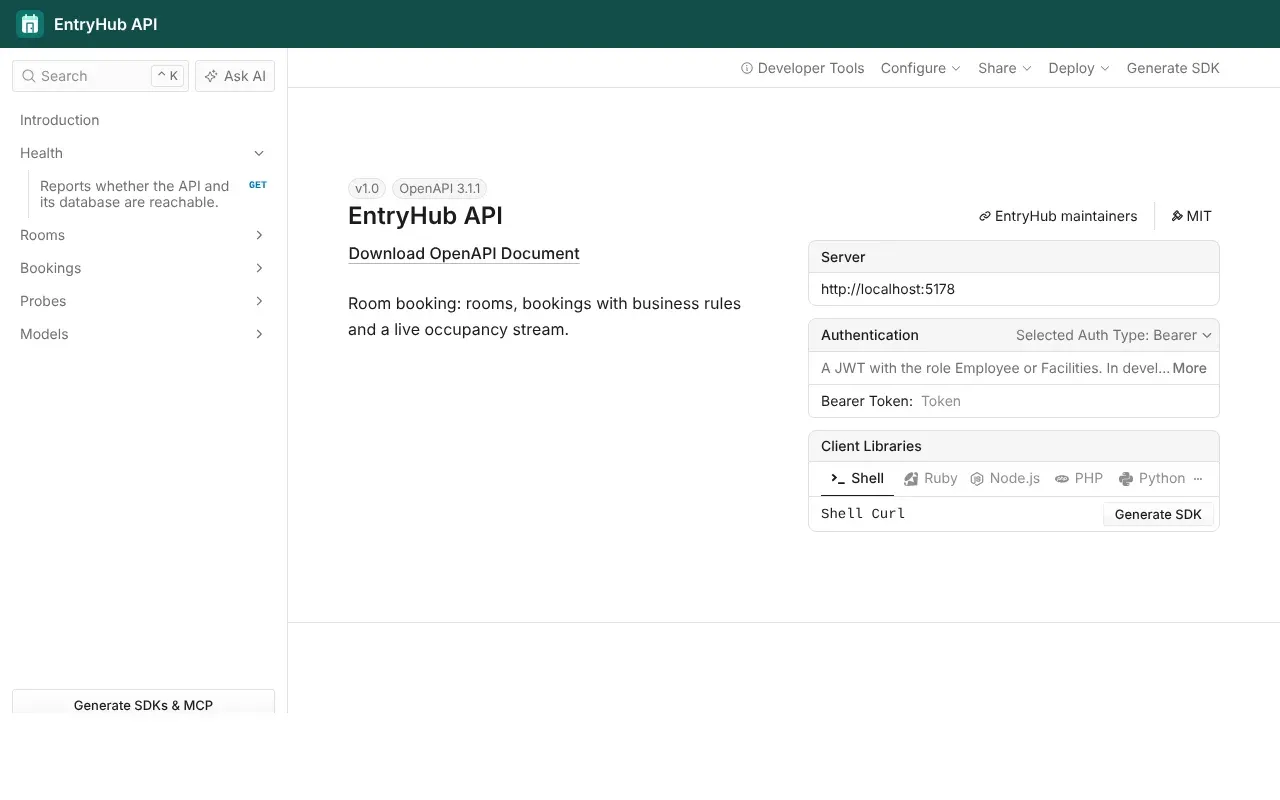
Task: Expand the Bookings sidebar section
Action: [x=259, y=268]
